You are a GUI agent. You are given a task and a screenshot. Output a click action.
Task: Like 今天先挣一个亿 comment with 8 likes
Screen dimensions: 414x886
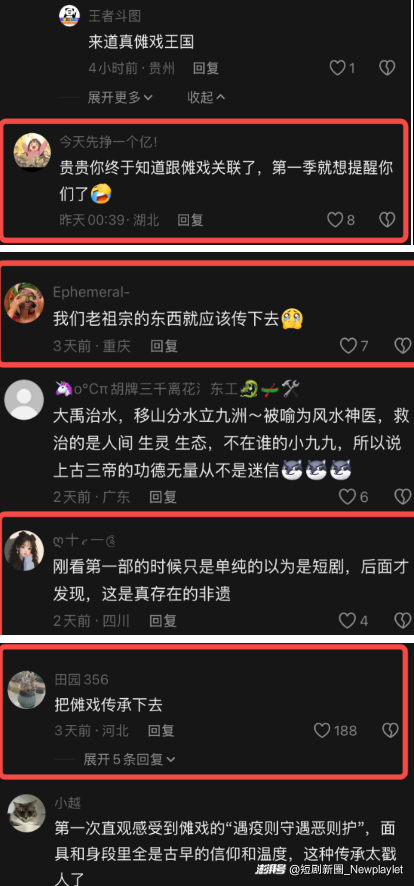pos(335,220)
